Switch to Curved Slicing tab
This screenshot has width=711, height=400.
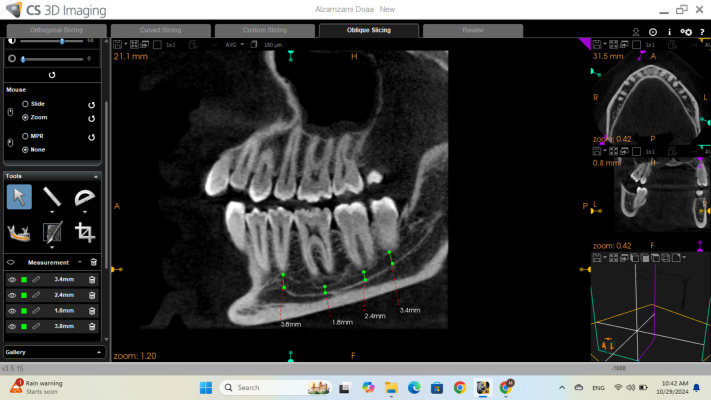tap(161, 30)
